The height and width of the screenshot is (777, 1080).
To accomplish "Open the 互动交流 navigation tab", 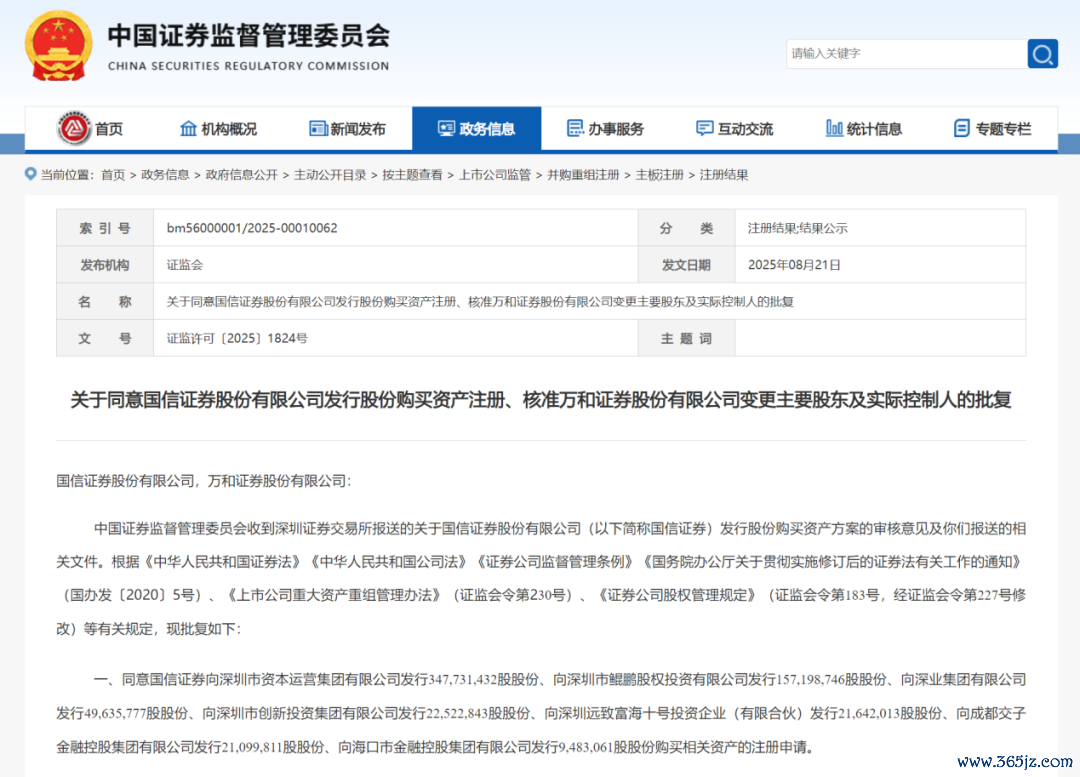I will click(735, 129).
